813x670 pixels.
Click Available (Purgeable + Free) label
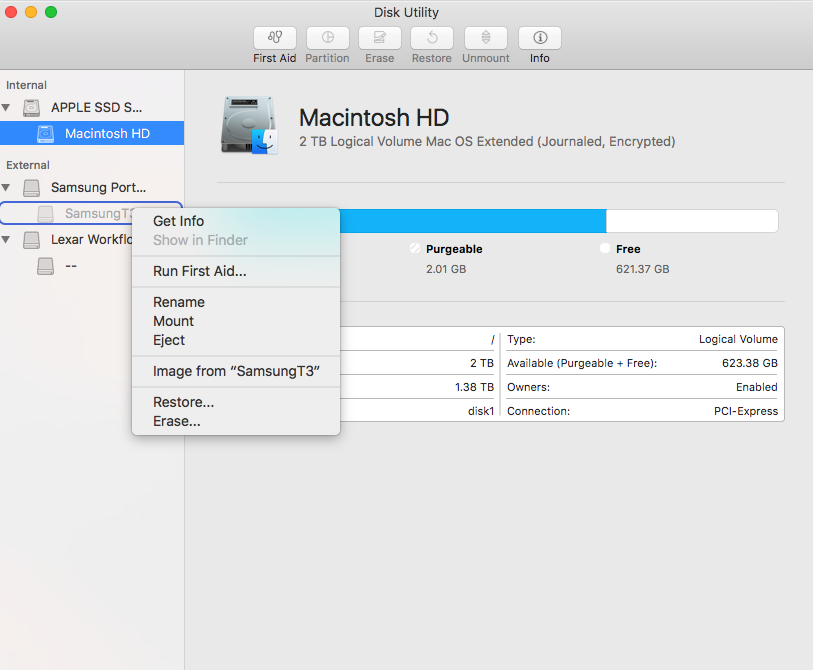coord(582,364)
